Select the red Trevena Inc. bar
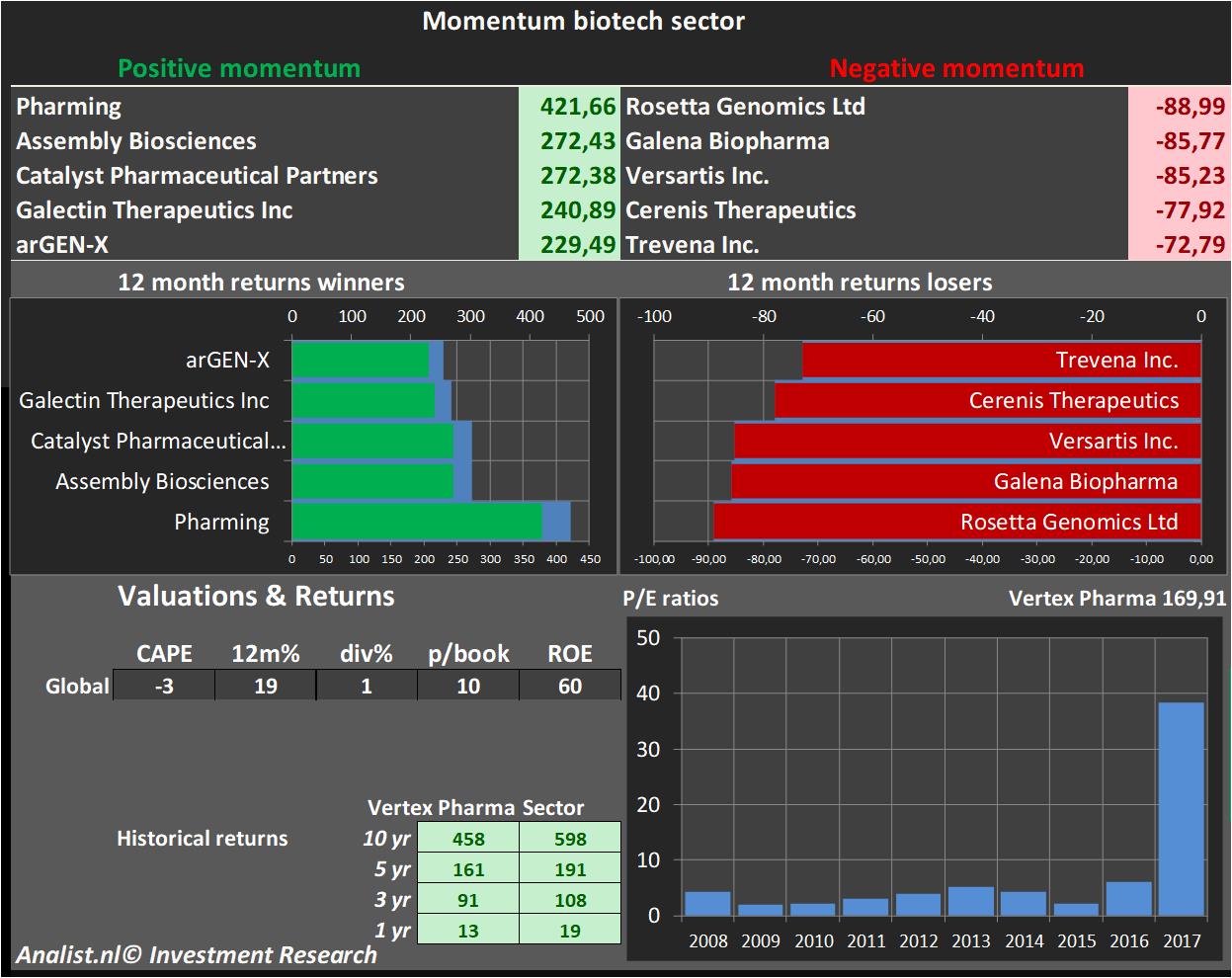1232x978 pixels. [1000, 361]
